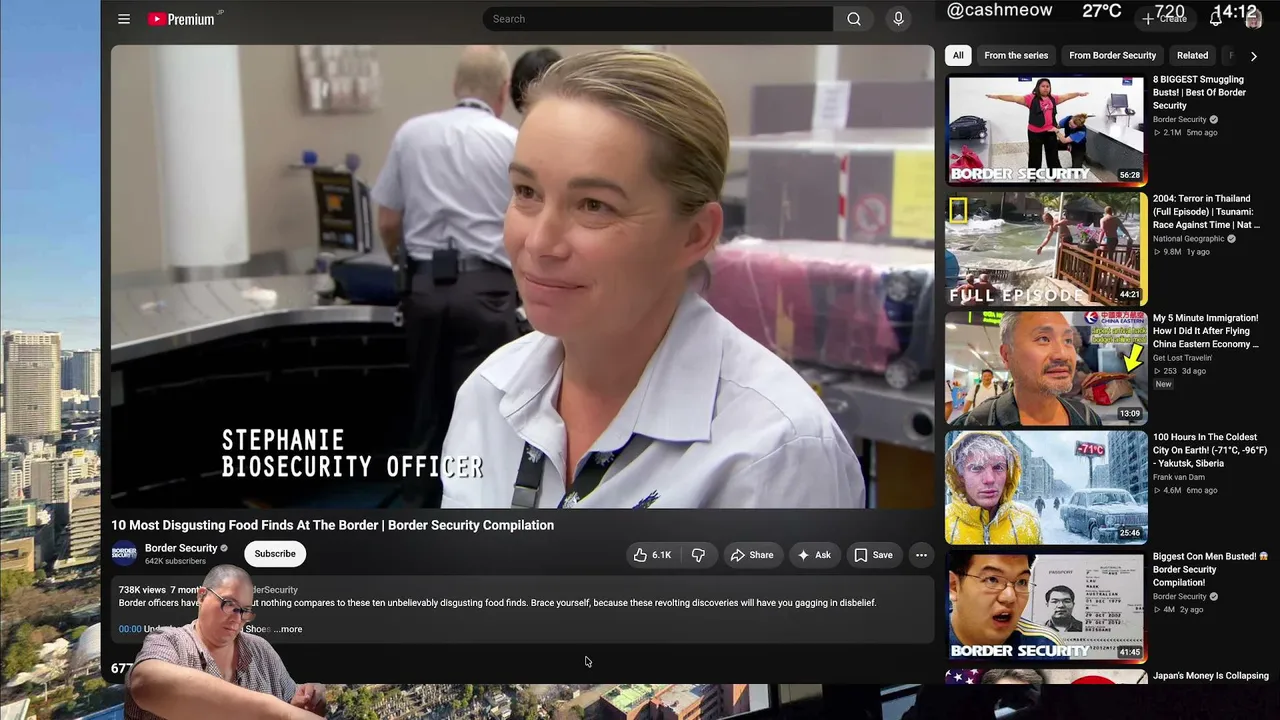Click the title 2004: Terror in Thailand

[1206, 212]
